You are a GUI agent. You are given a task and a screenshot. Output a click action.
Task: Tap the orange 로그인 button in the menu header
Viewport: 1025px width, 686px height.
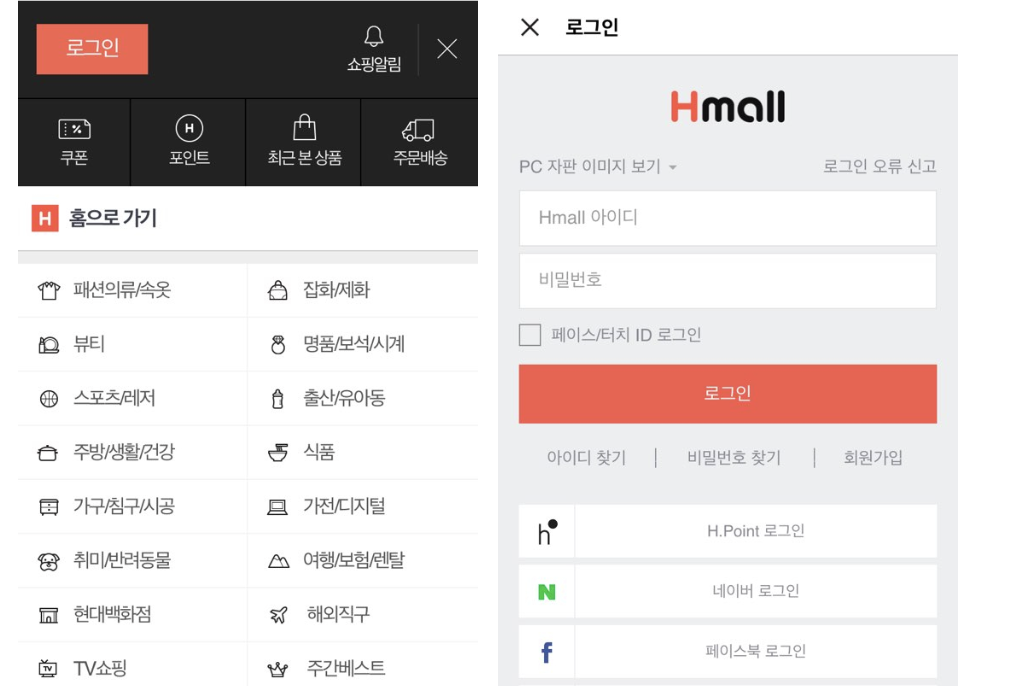(92, 49)
